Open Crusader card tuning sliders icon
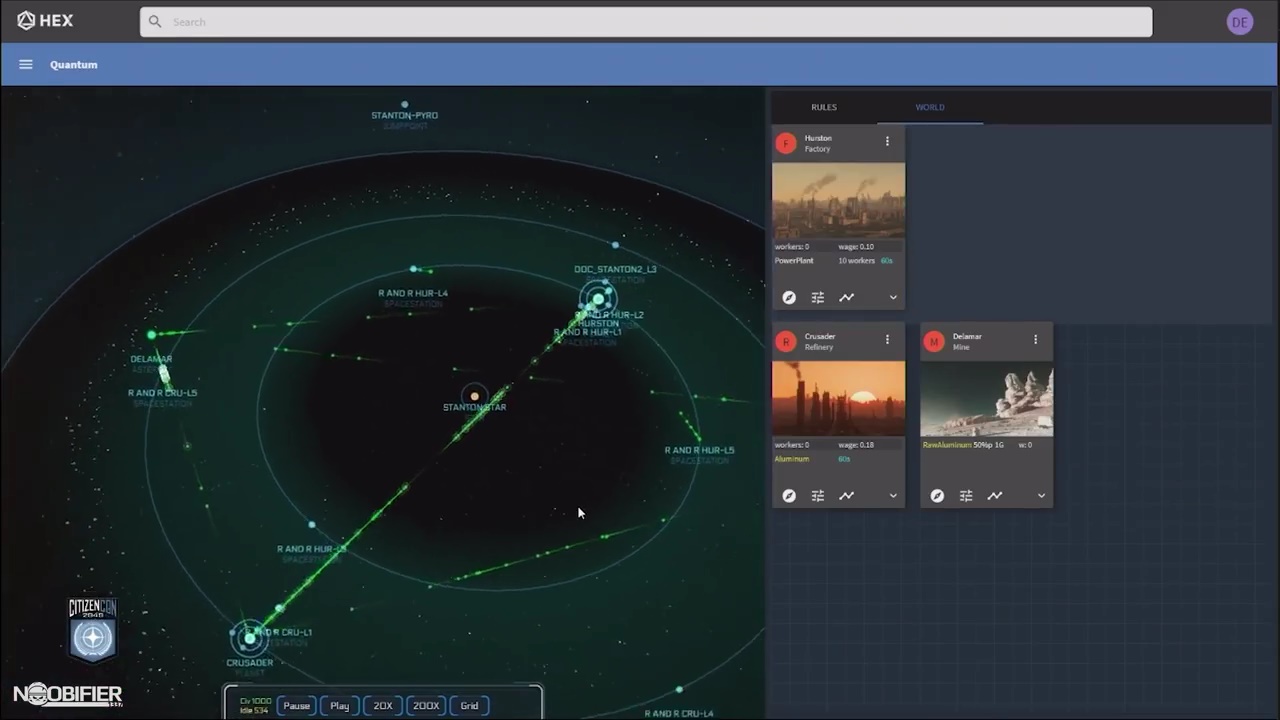The width and height of the screenshot is (1280, 720). point(818,495)
